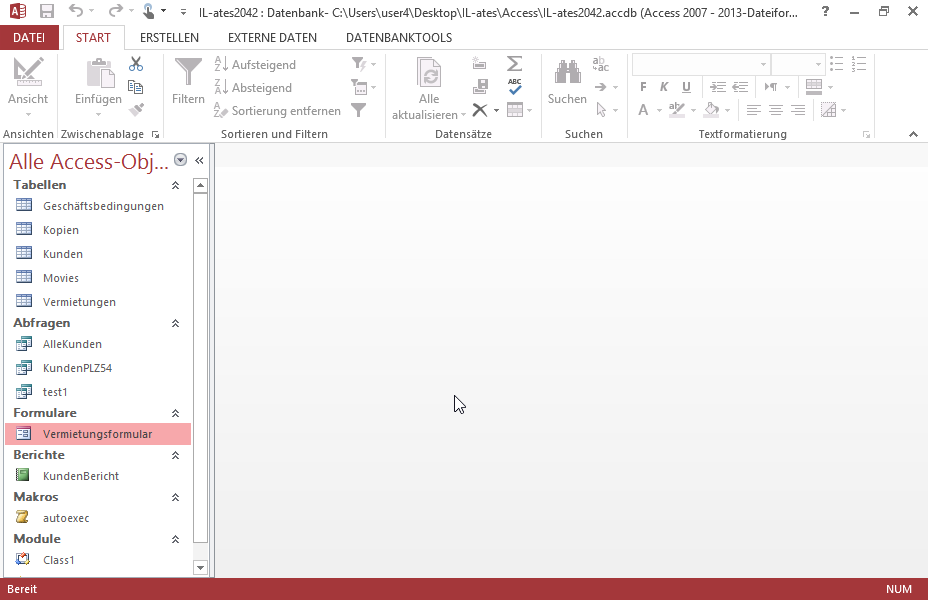Select the Movies table
928x600 pixels.
98,278
